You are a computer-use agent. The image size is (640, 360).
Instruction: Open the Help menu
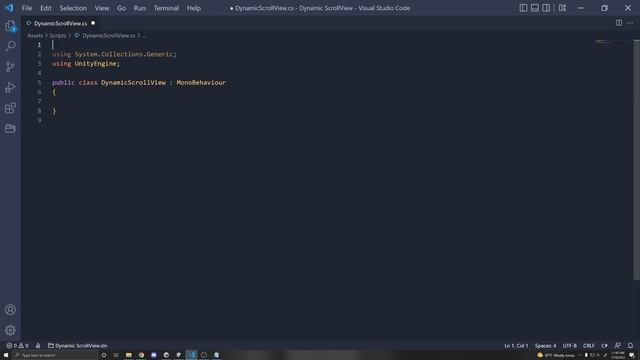(x=193, y=8)
